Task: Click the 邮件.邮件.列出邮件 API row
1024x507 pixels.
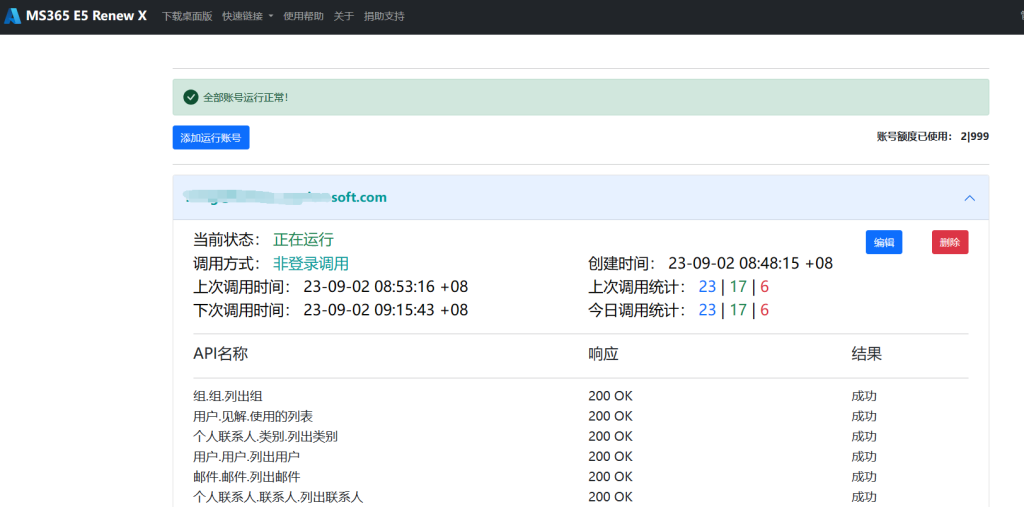Action: (x=581, y=476)
